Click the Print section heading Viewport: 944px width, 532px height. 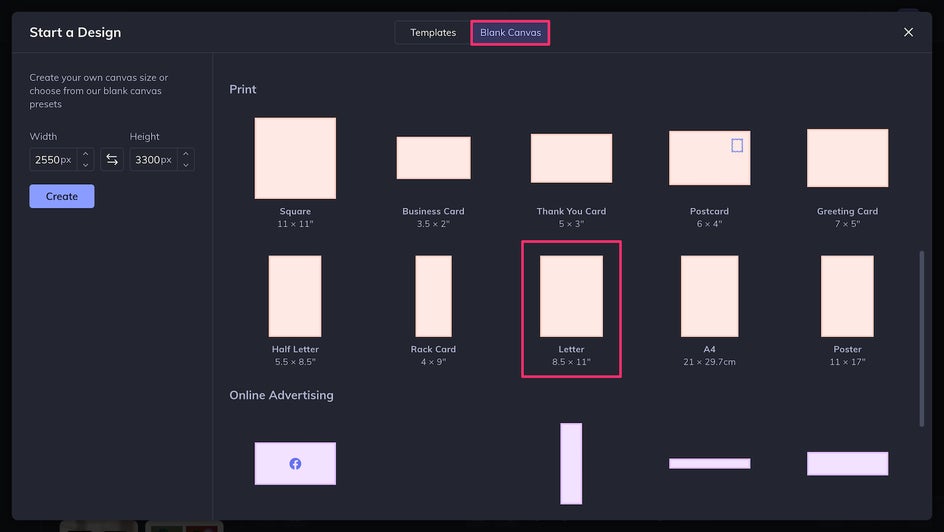point(243,89)
